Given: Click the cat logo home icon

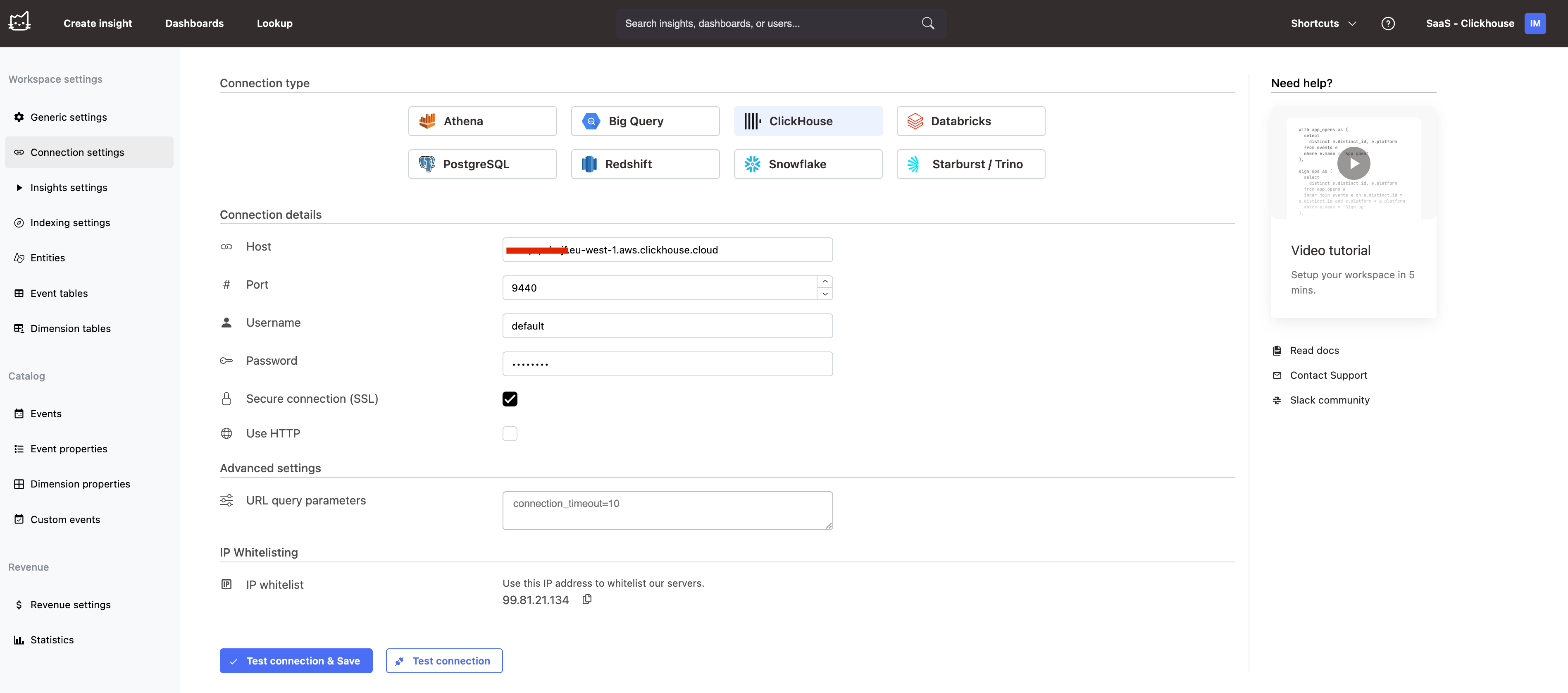Looking at the screenshot, I should pyautogui.click(x=19, y=22).
